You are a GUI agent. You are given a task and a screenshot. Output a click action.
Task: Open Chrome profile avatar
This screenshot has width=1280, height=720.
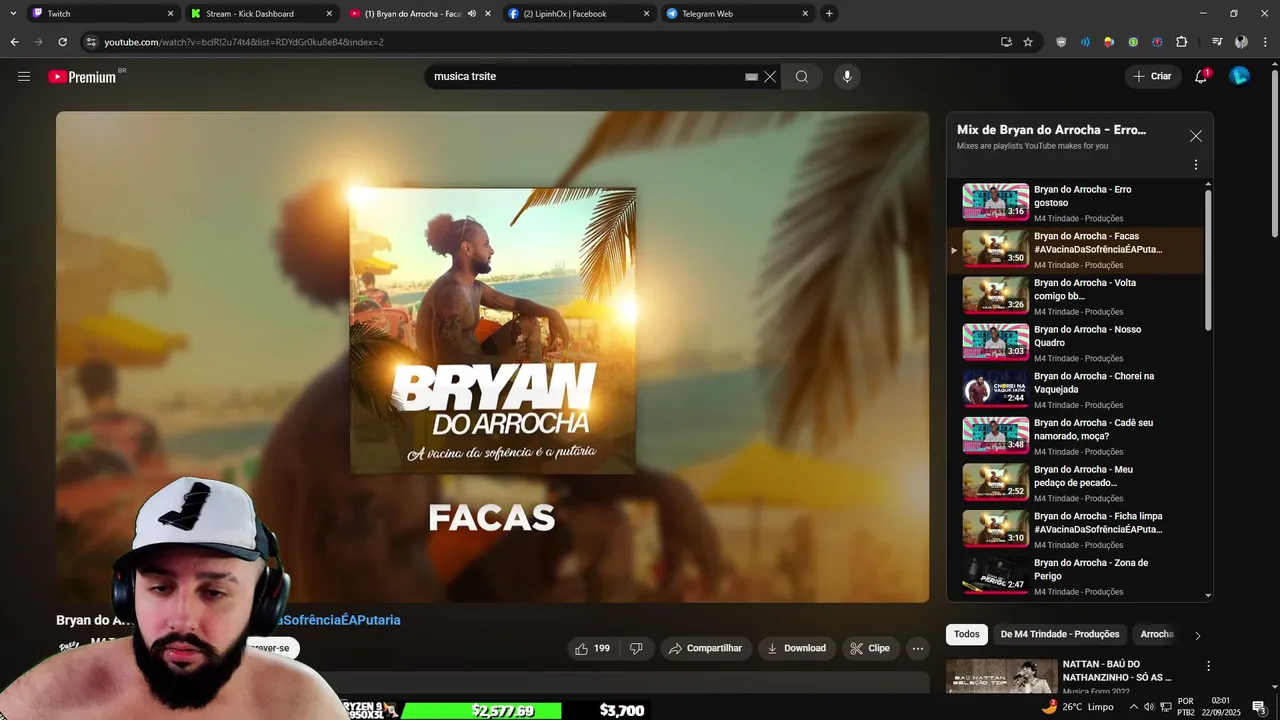pos(1241,42)
